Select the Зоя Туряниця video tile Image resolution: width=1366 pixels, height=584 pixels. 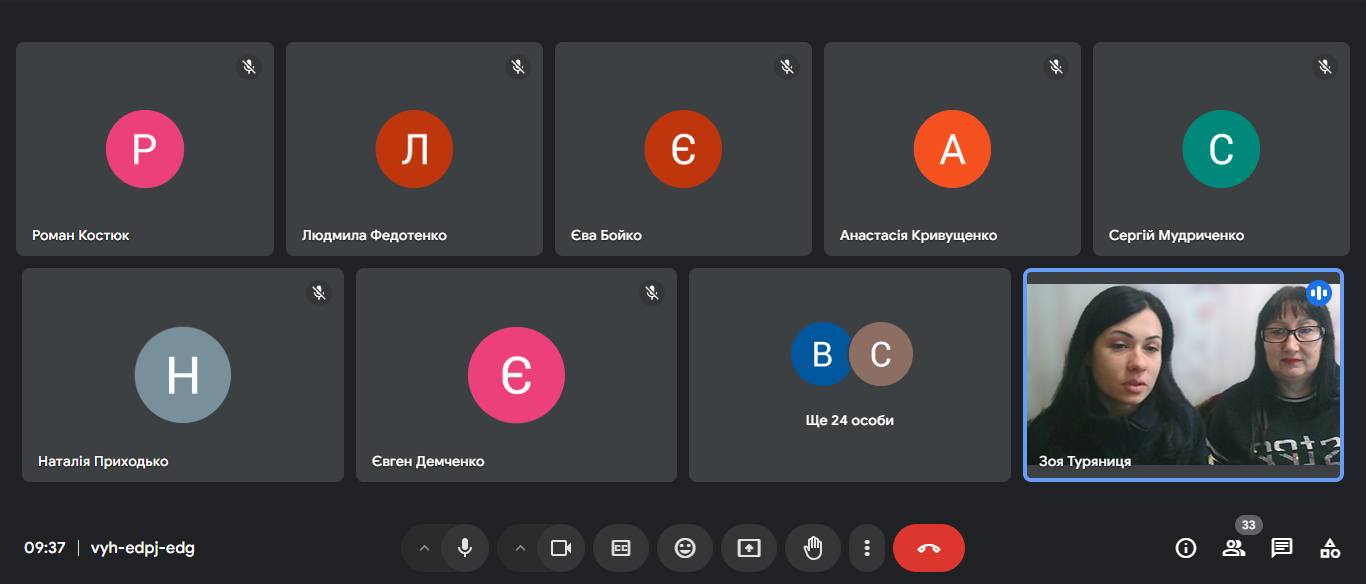pos(1183,375)
